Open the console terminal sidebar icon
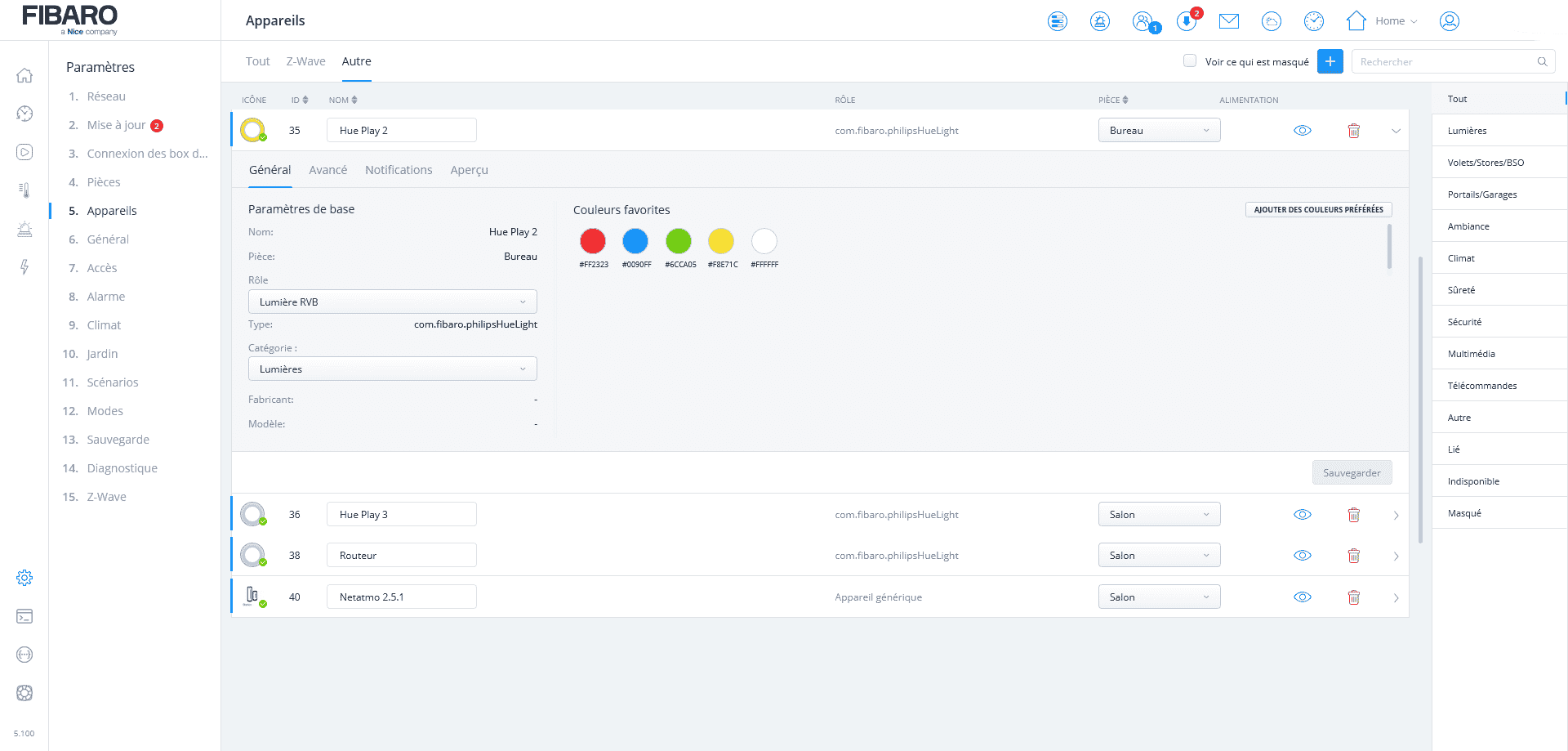The image size is (1568, 751). (x=24, y=616)
